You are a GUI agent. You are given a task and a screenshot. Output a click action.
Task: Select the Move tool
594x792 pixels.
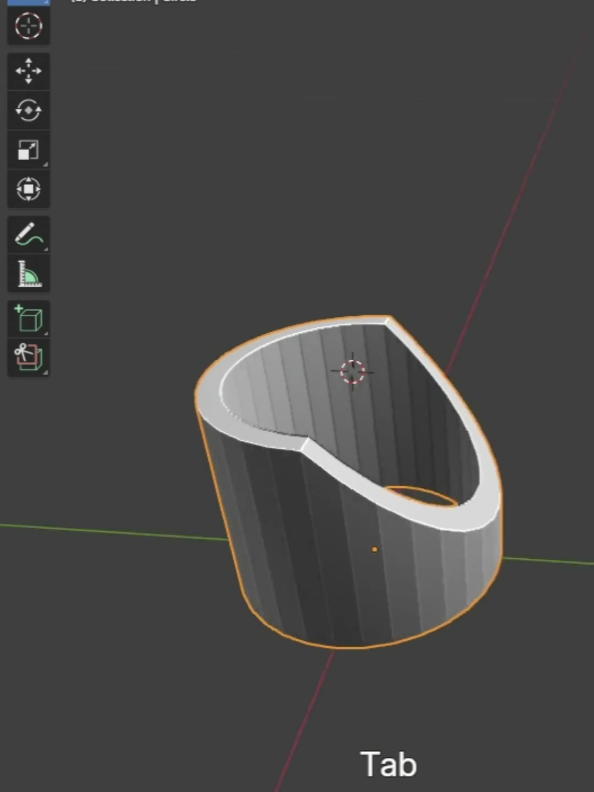(x=28, y=71)
